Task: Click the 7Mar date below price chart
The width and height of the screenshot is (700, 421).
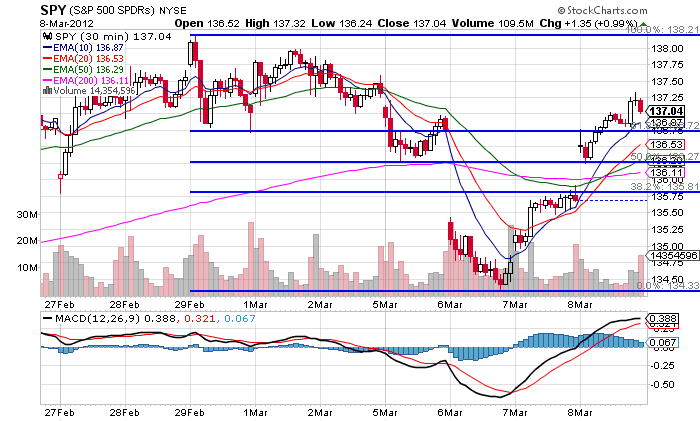Action: click(515, 305)
